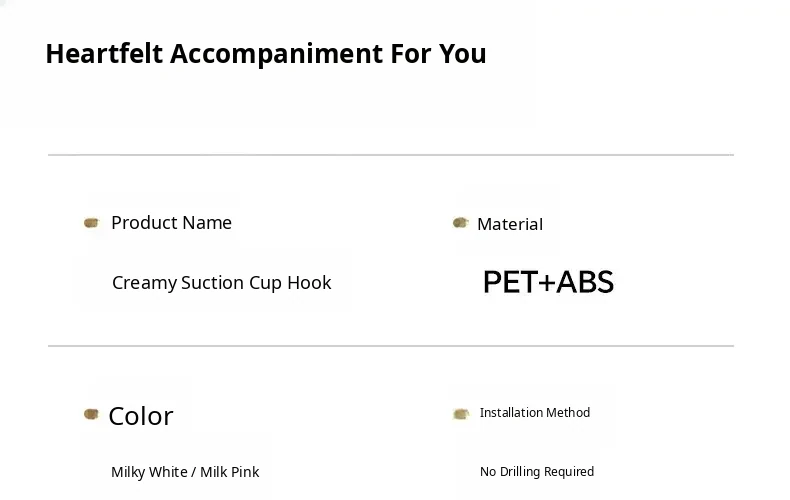Click the Product Name label
790x500 pixels.
pyautogui.click(x=171, y=223)
